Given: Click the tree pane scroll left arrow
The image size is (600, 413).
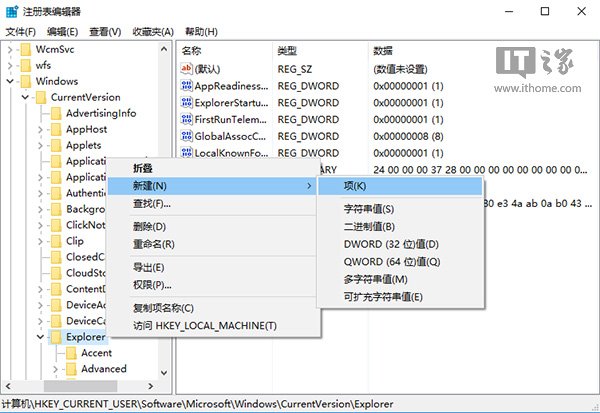Looking at the screenshot, I should (x=8, y=386).
